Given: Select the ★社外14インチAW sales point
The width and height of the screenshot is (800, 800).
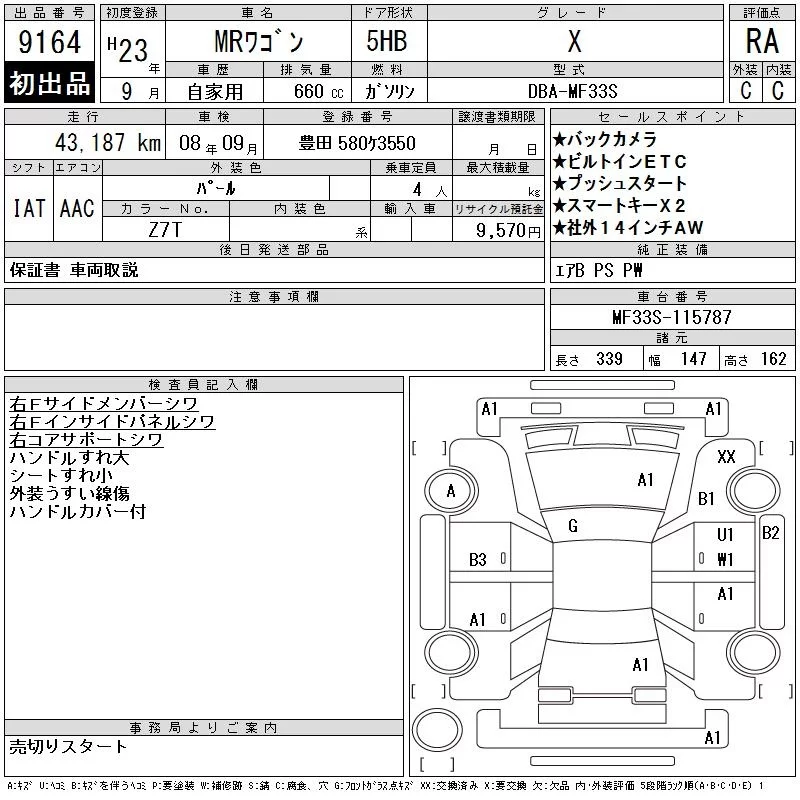Looking at the screenshot, I should coord(629,228).
